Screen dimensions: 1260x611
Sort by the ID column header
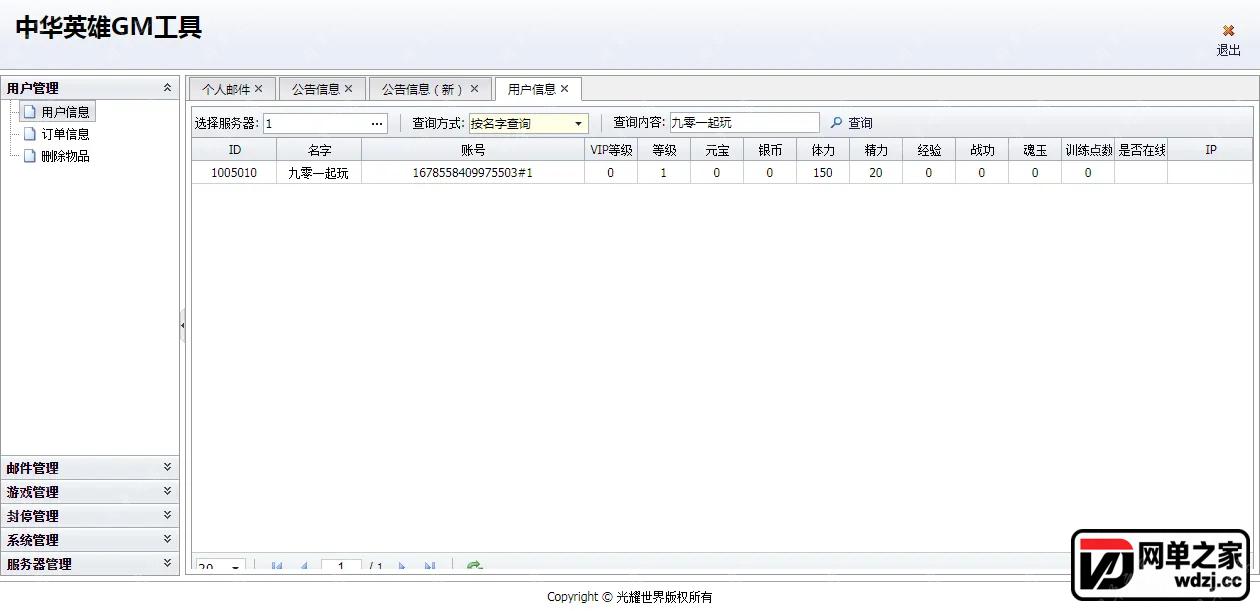(234, 150)
